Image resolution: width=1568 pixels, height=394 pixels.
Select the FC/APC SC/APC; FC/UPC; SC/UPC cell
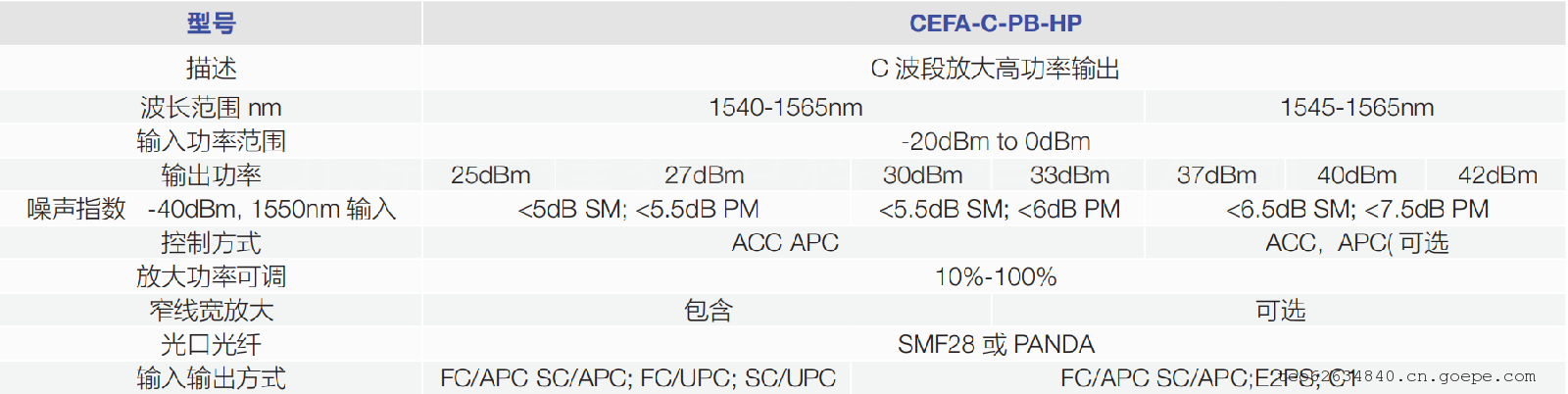coord(638,378)
